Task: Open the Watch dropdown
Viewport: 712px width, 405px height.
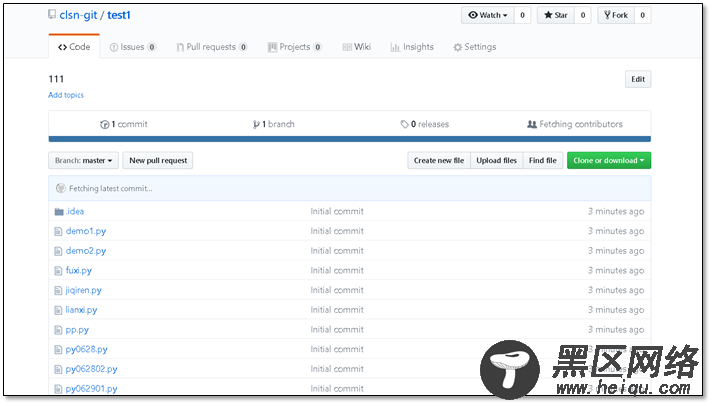Action: point(488,15)
